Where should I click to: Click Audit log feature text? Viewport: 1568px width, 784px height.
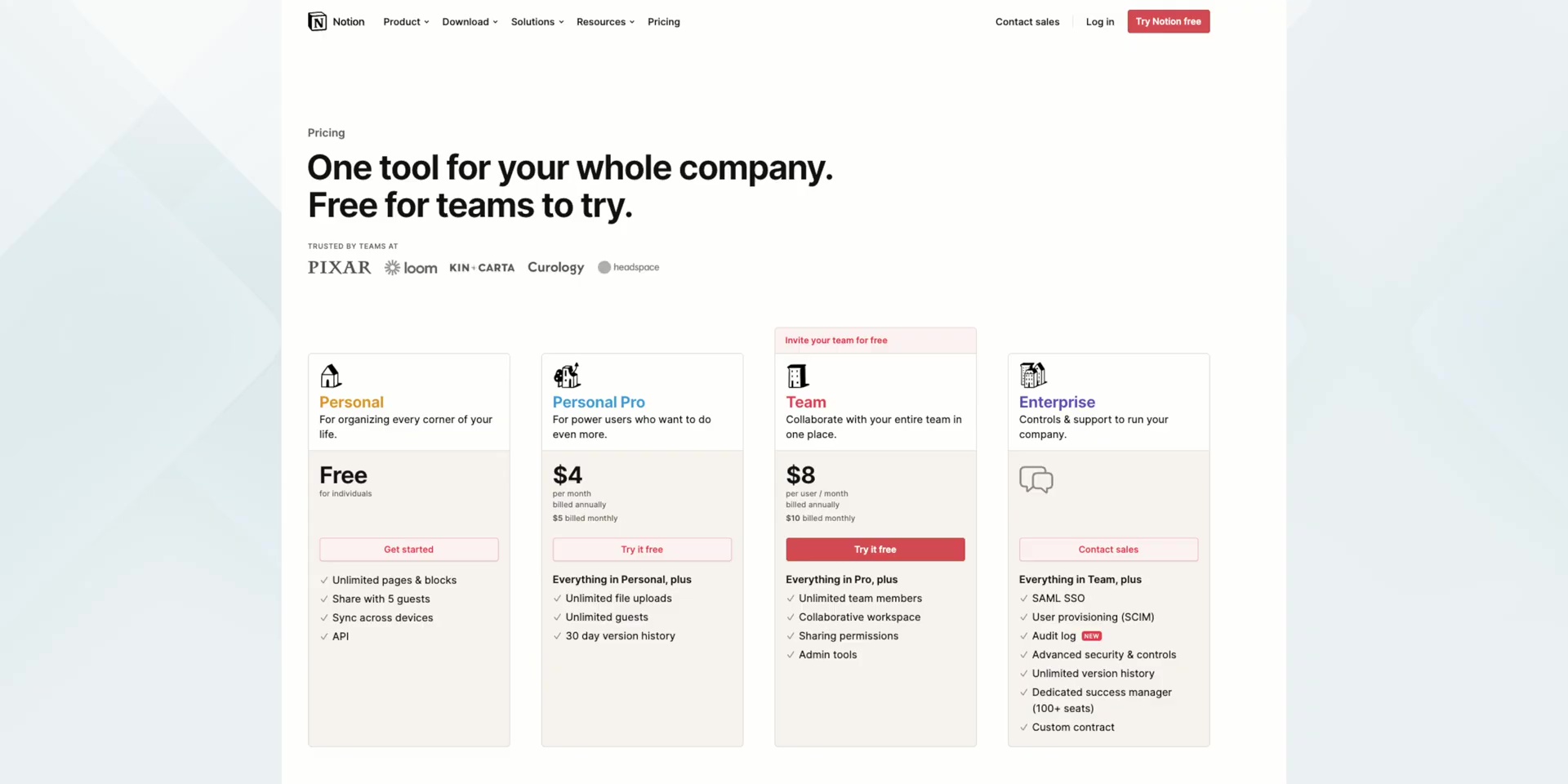[x=1053, y=636]
